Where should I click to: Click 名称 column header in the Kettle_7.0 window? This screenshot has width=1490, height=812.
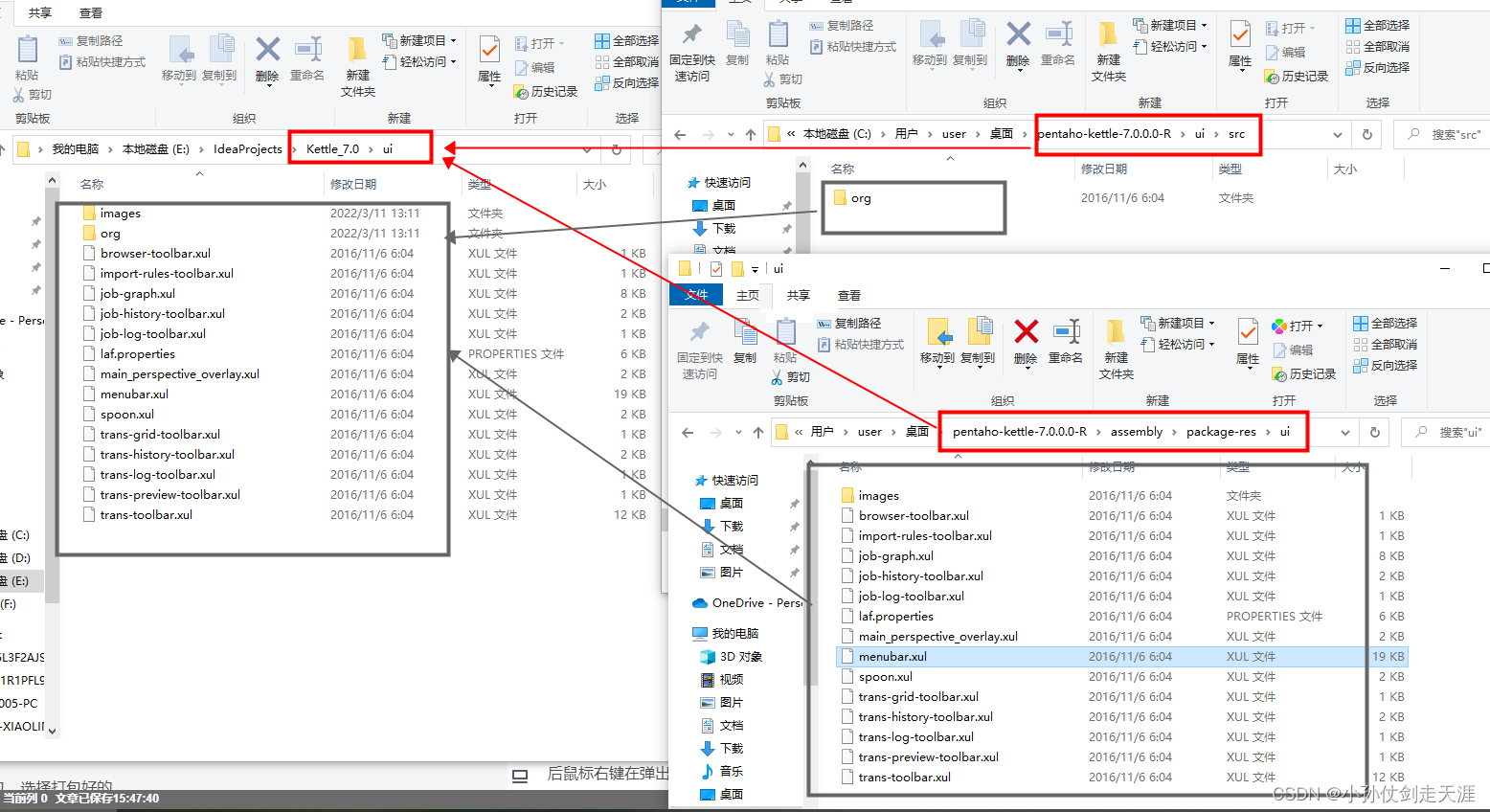click(x=92, y=184)
